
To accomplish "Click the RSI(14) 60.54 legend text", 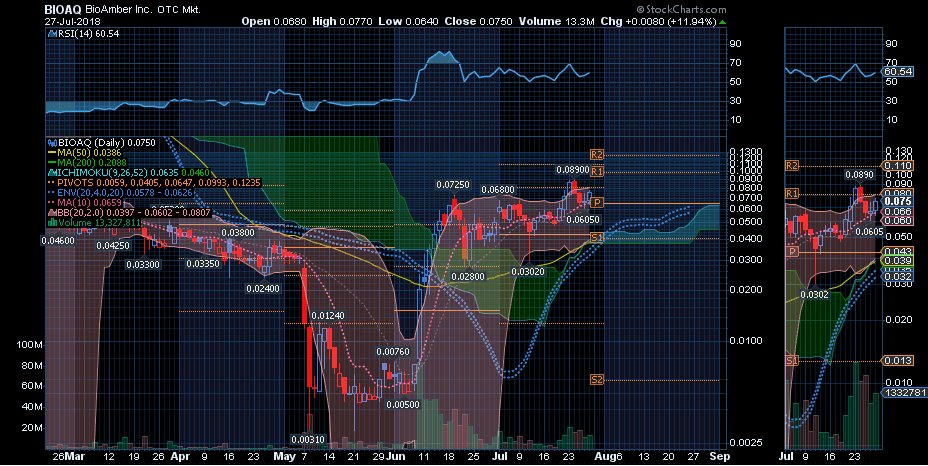I will click(89, 34).
